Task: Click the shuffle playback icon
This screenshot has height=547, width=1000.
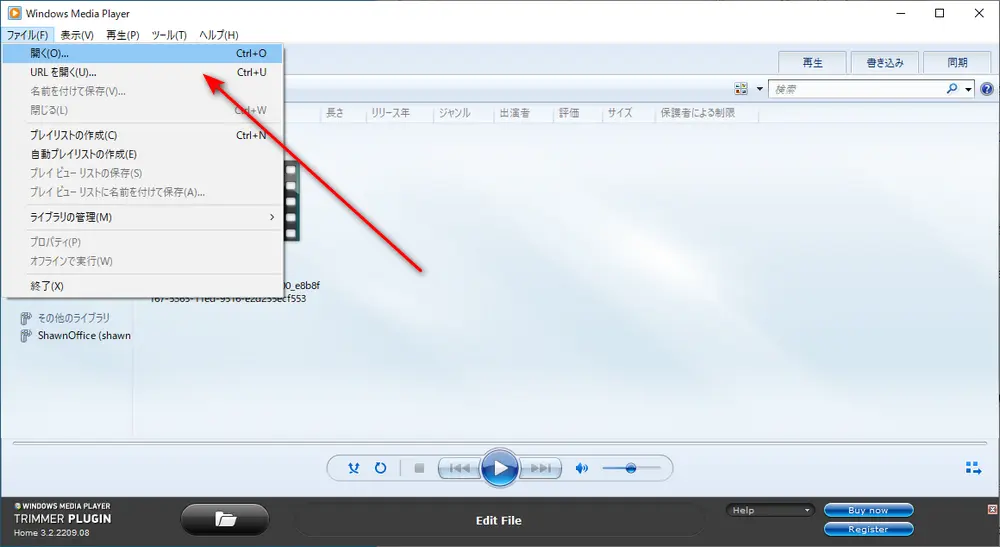Action: [x=354, y=469]
